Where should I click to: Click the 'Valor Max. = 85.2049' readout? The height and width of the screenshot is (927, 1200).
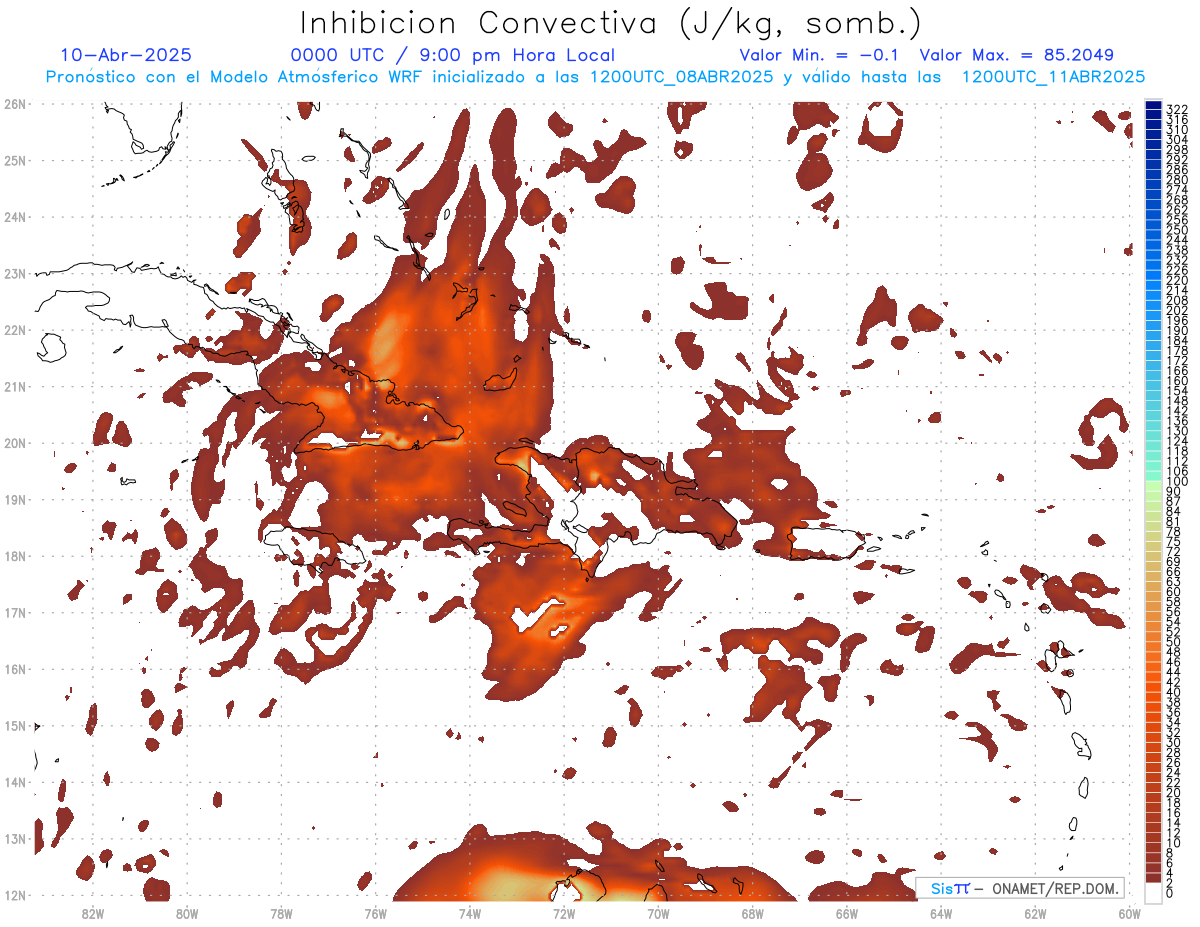click(1016, 56)
